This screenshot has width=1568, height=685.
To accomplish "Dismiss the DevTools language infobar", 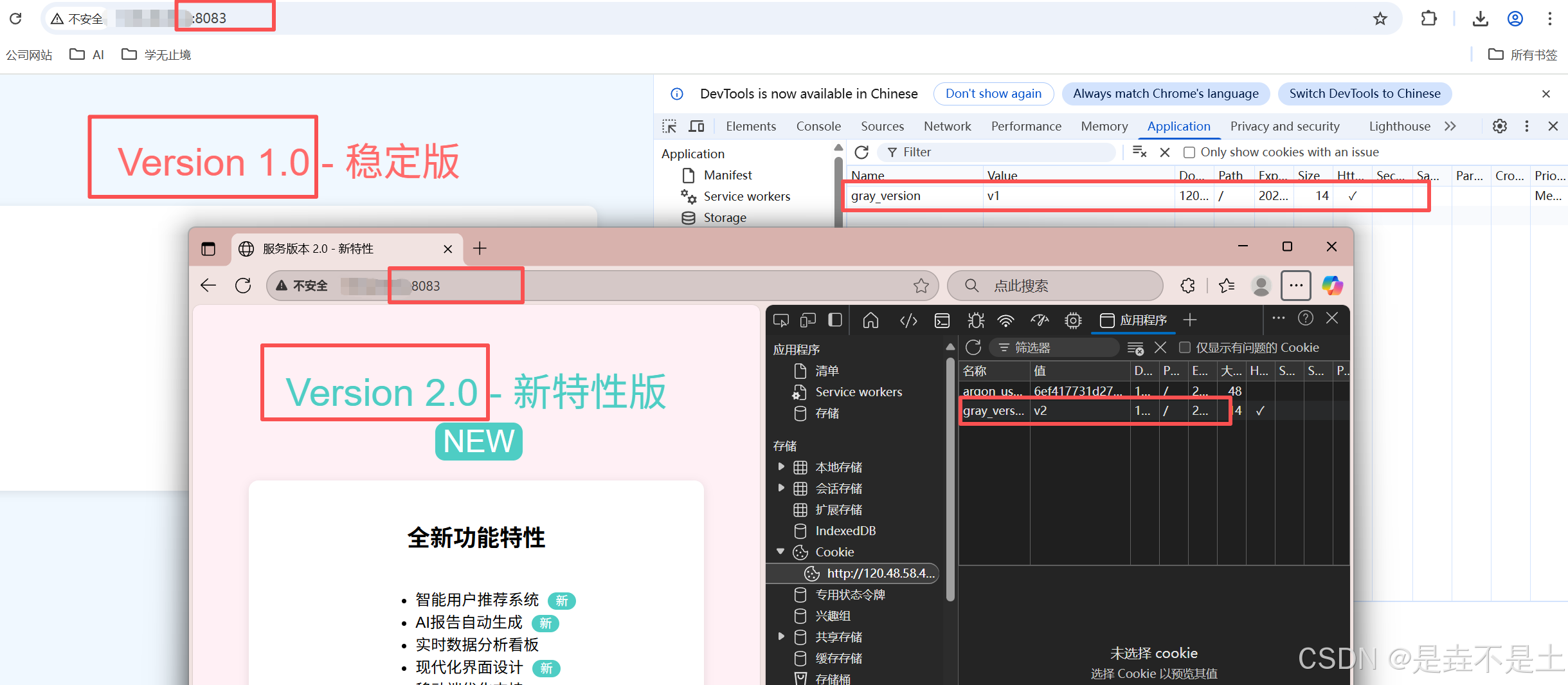I will pos(1546,94).
